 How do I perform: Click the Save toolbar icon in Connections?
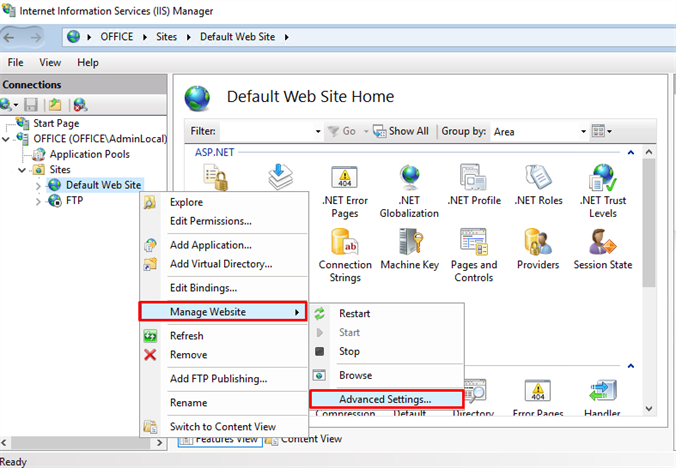(31, 105)
